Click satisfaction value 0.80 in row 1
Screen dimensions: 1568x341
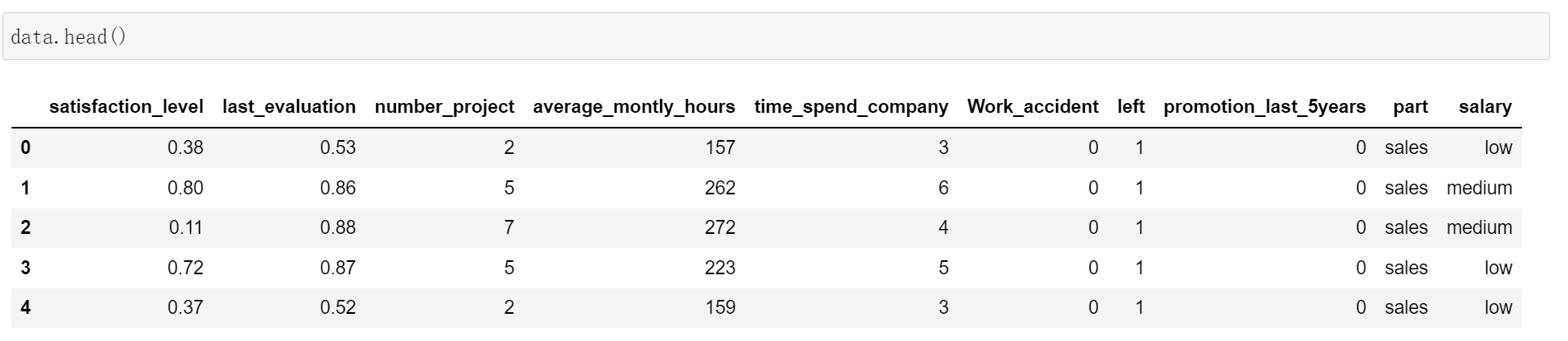[185, 189]
